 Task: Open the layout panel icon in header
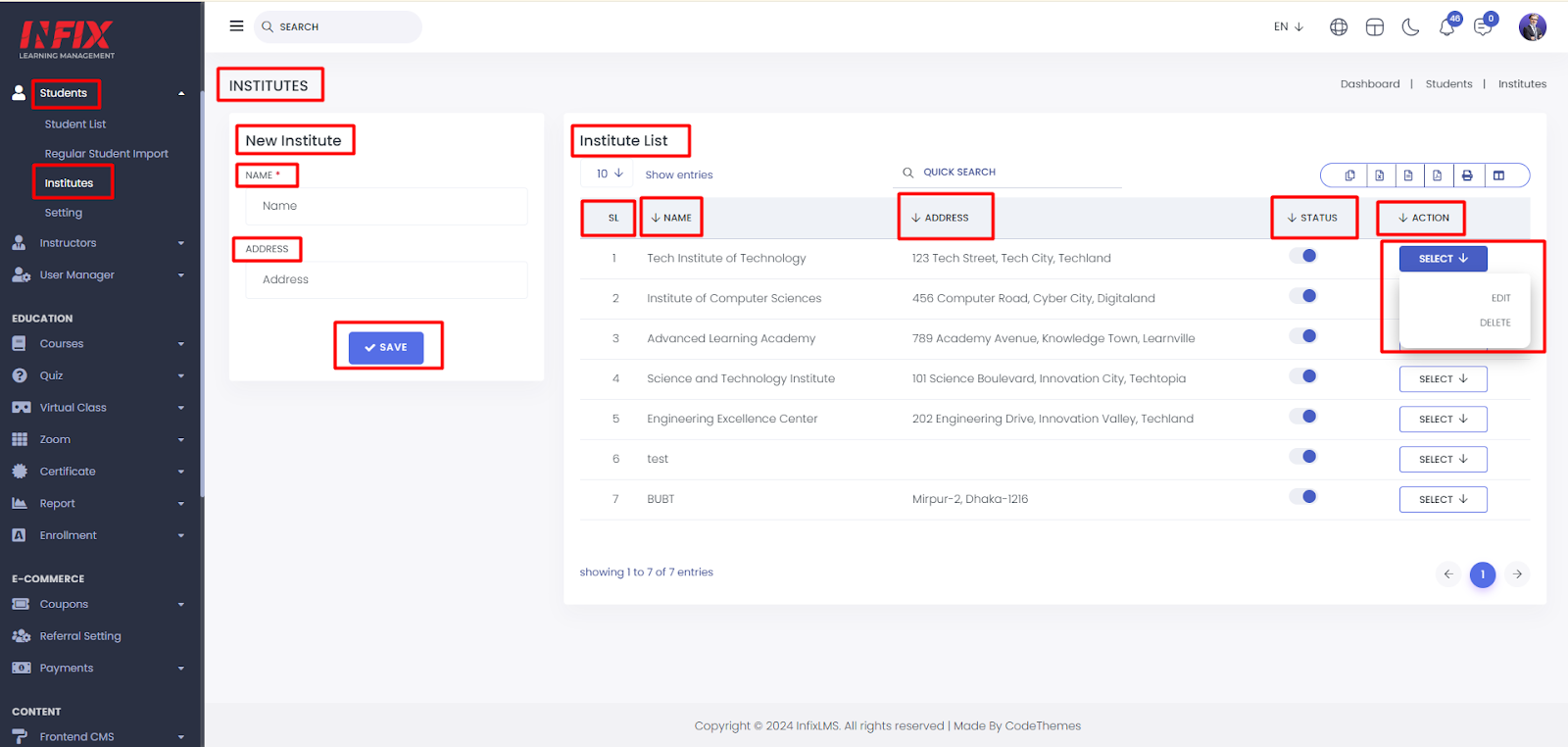point(1375,27)
